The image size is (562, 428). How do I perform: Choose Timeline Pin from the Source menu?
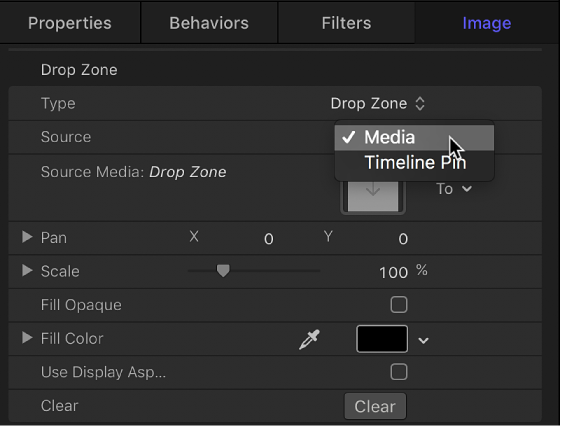[414, 162]
